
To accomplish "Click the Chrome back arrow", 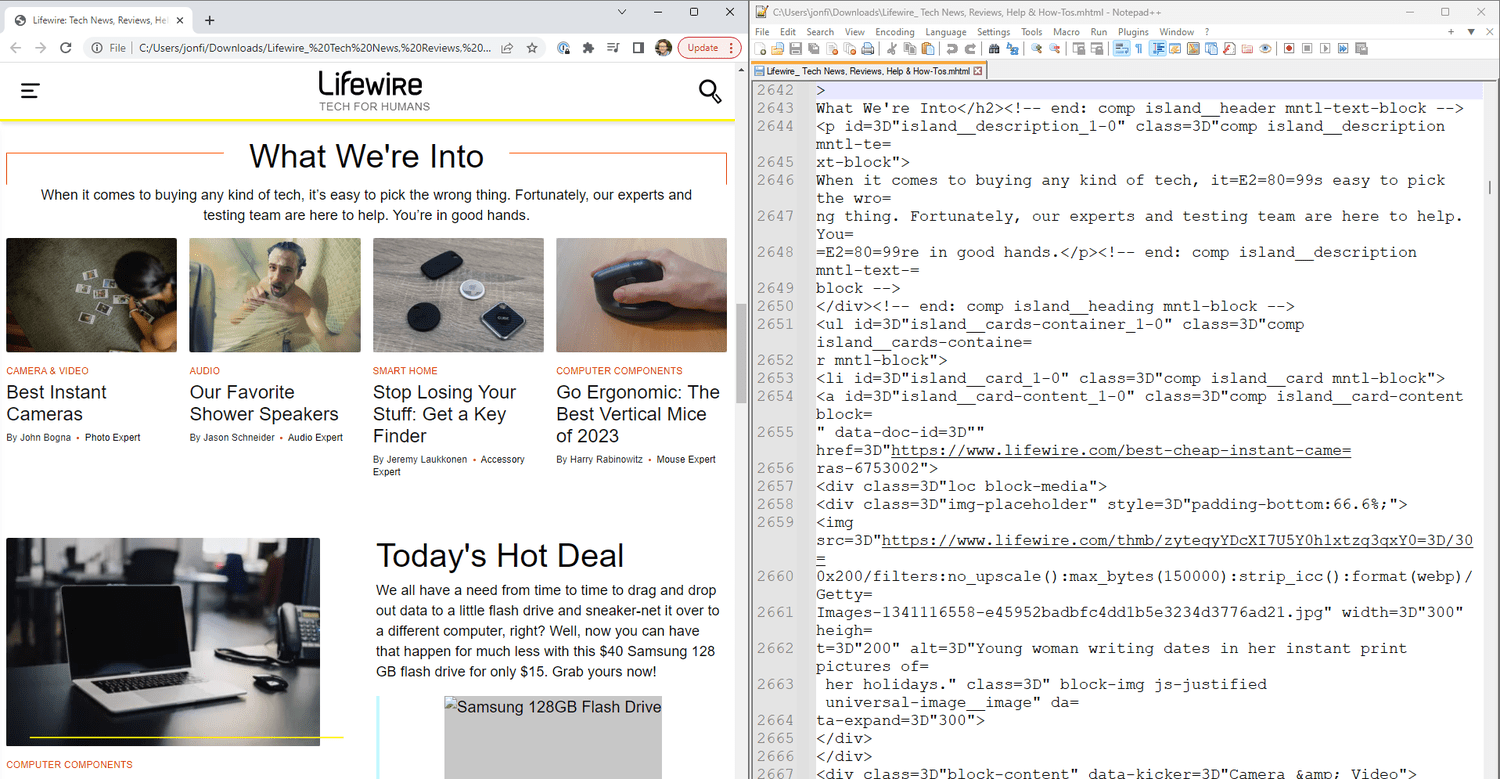I will [x=15, y=47].
